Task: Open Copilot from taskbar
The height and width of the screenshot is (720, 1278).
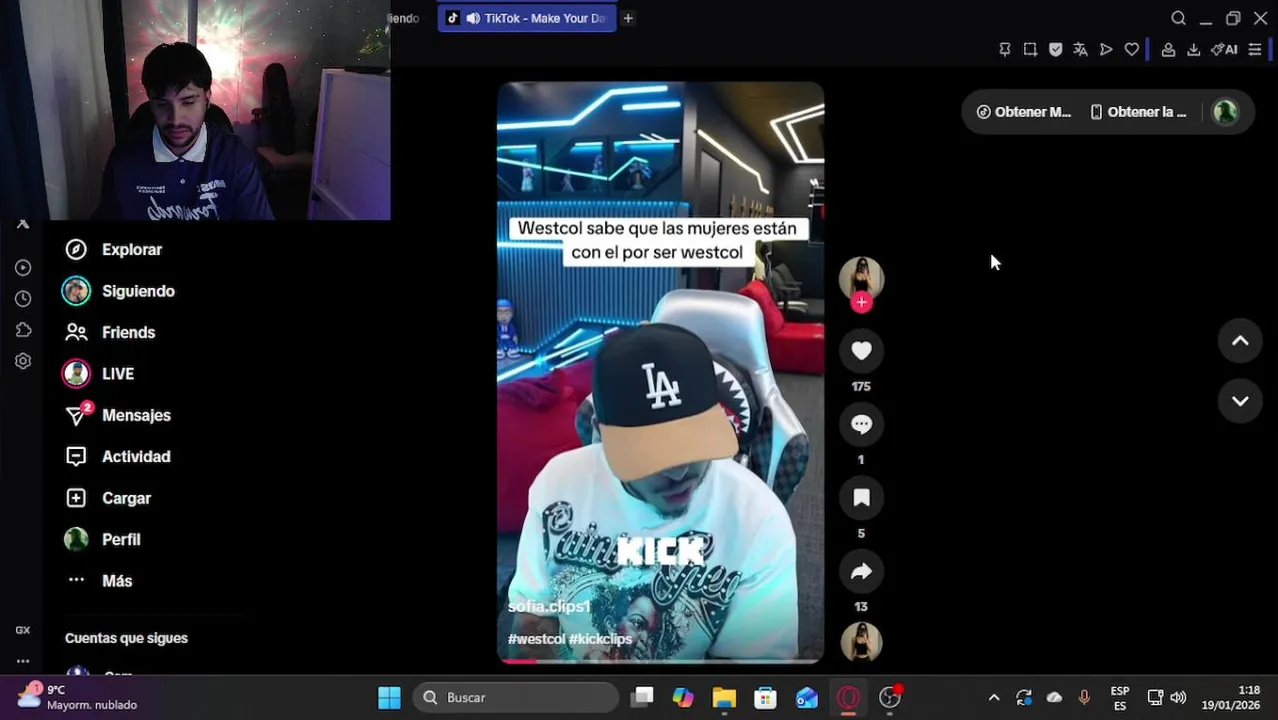Action: coord(683,698)
